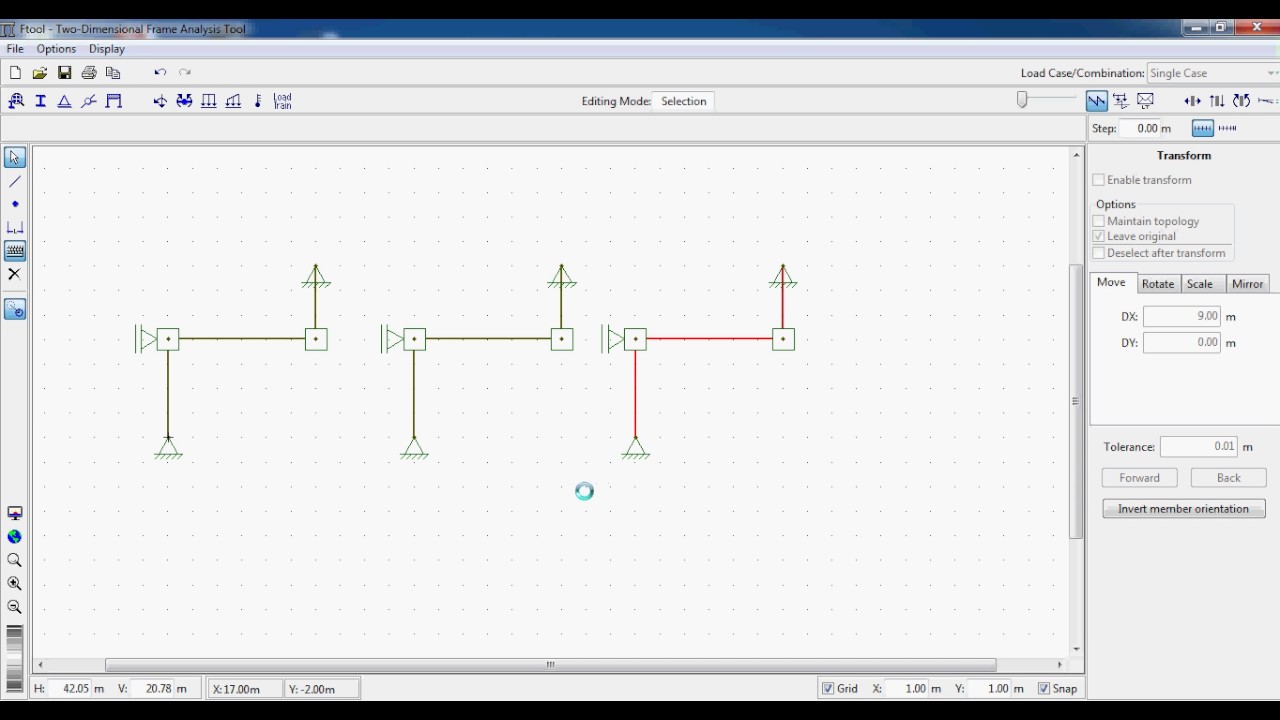Screen dimensions: 1280x720
Task: Zoom in with the plus magnifier
Action: (15, 584)
